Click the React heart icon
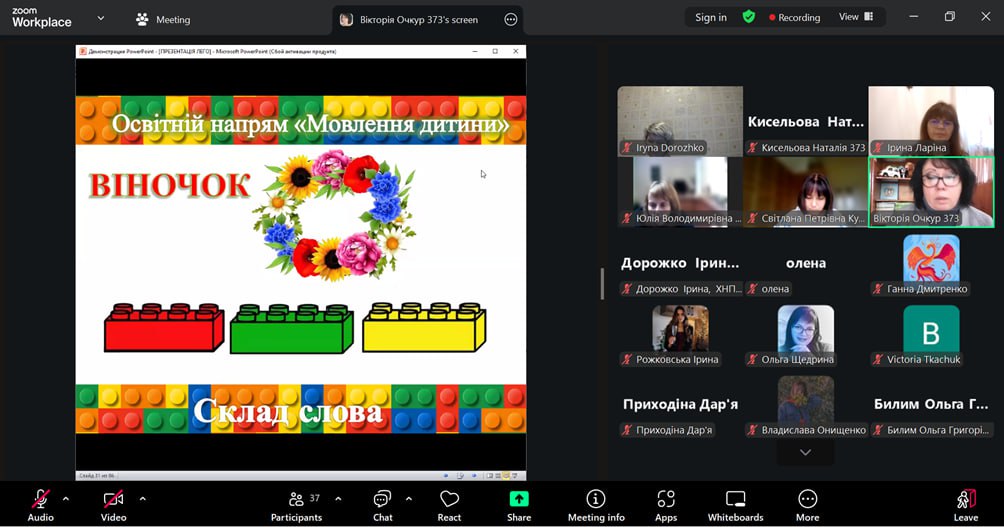 (449, 505)
